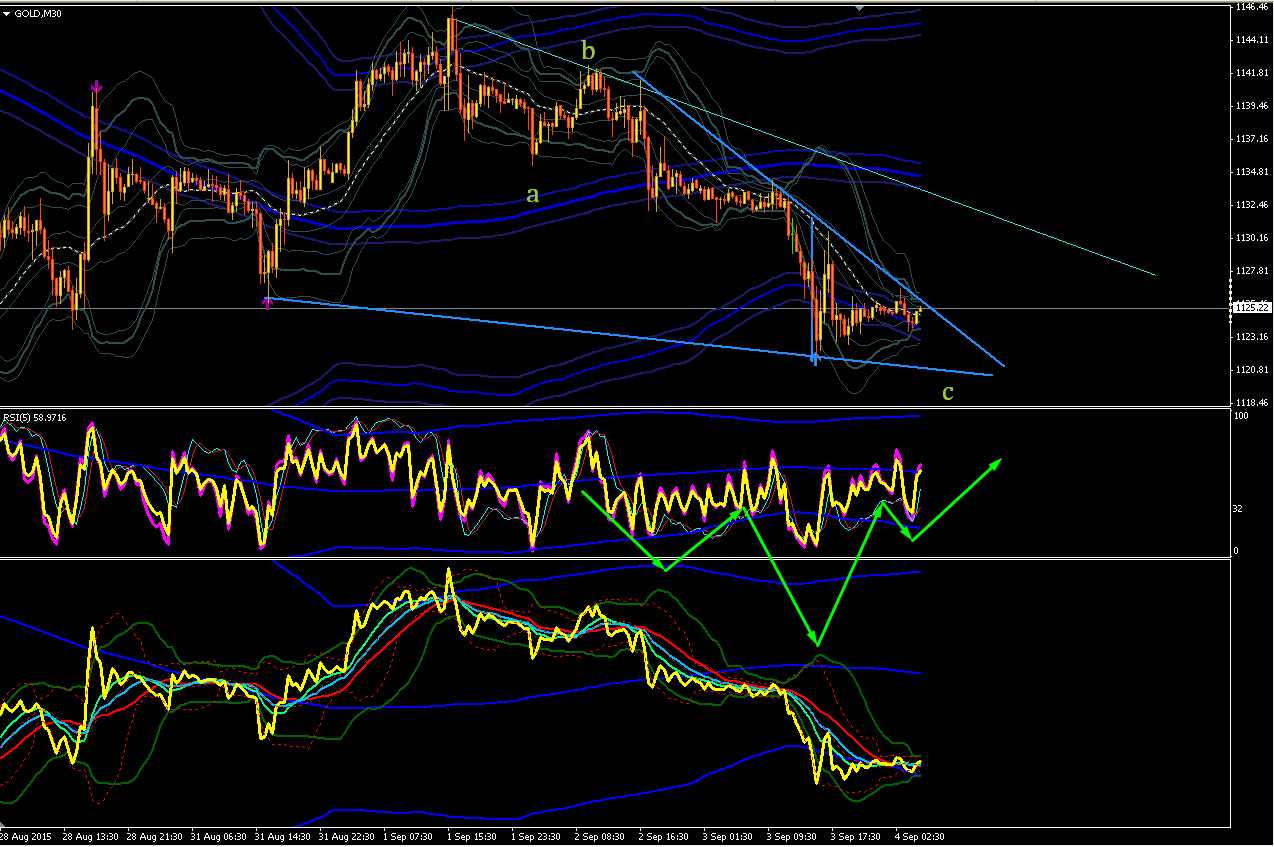1274x847 pixels.
Task: Click the RSI(5) 58.9716 indicator label
Action: [34, 417]
